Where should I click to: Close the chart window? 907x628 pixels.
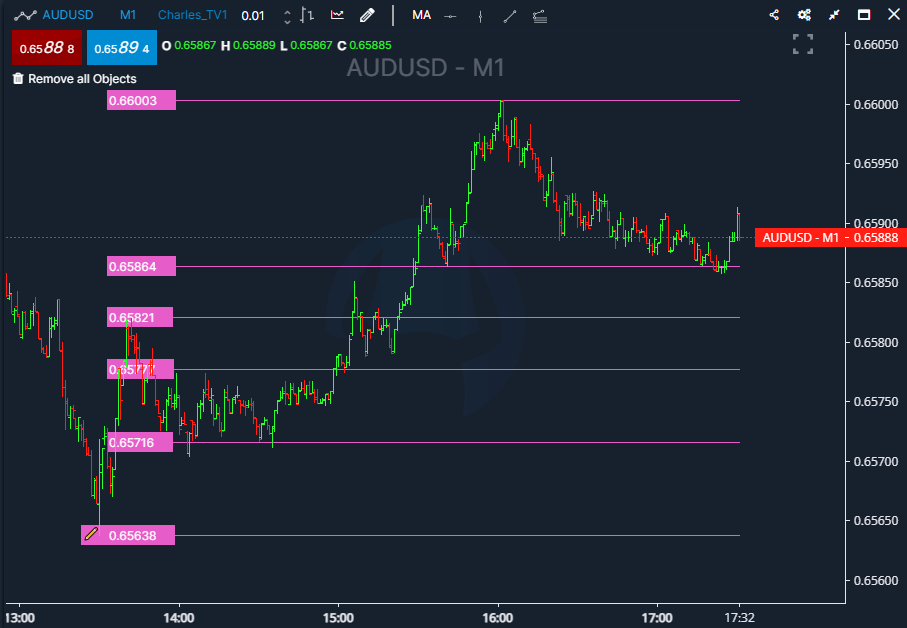(x=894, y=14)
